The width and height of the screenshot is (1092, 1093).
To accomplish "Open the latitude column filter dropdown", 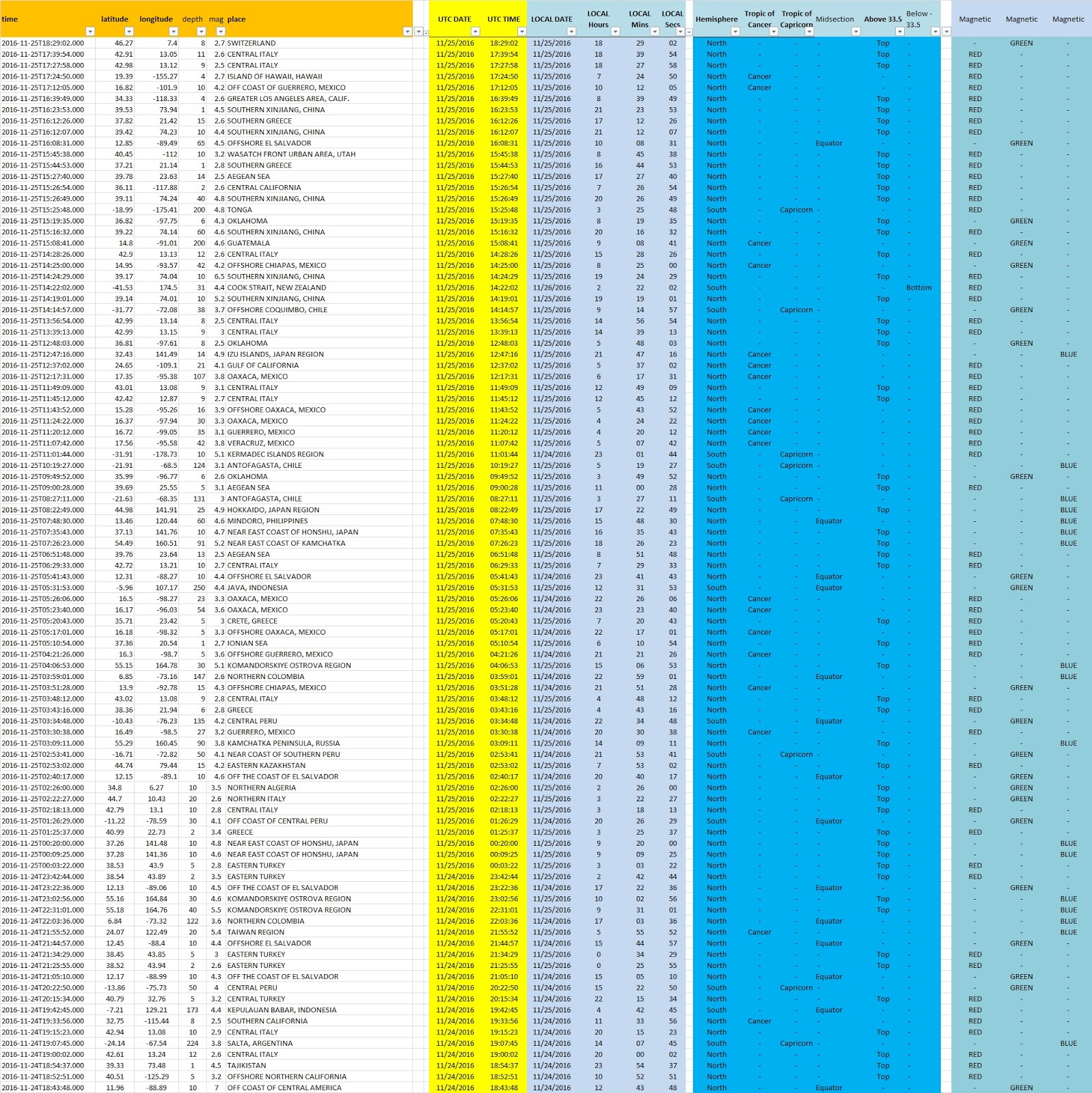I will tap(128, 31).
